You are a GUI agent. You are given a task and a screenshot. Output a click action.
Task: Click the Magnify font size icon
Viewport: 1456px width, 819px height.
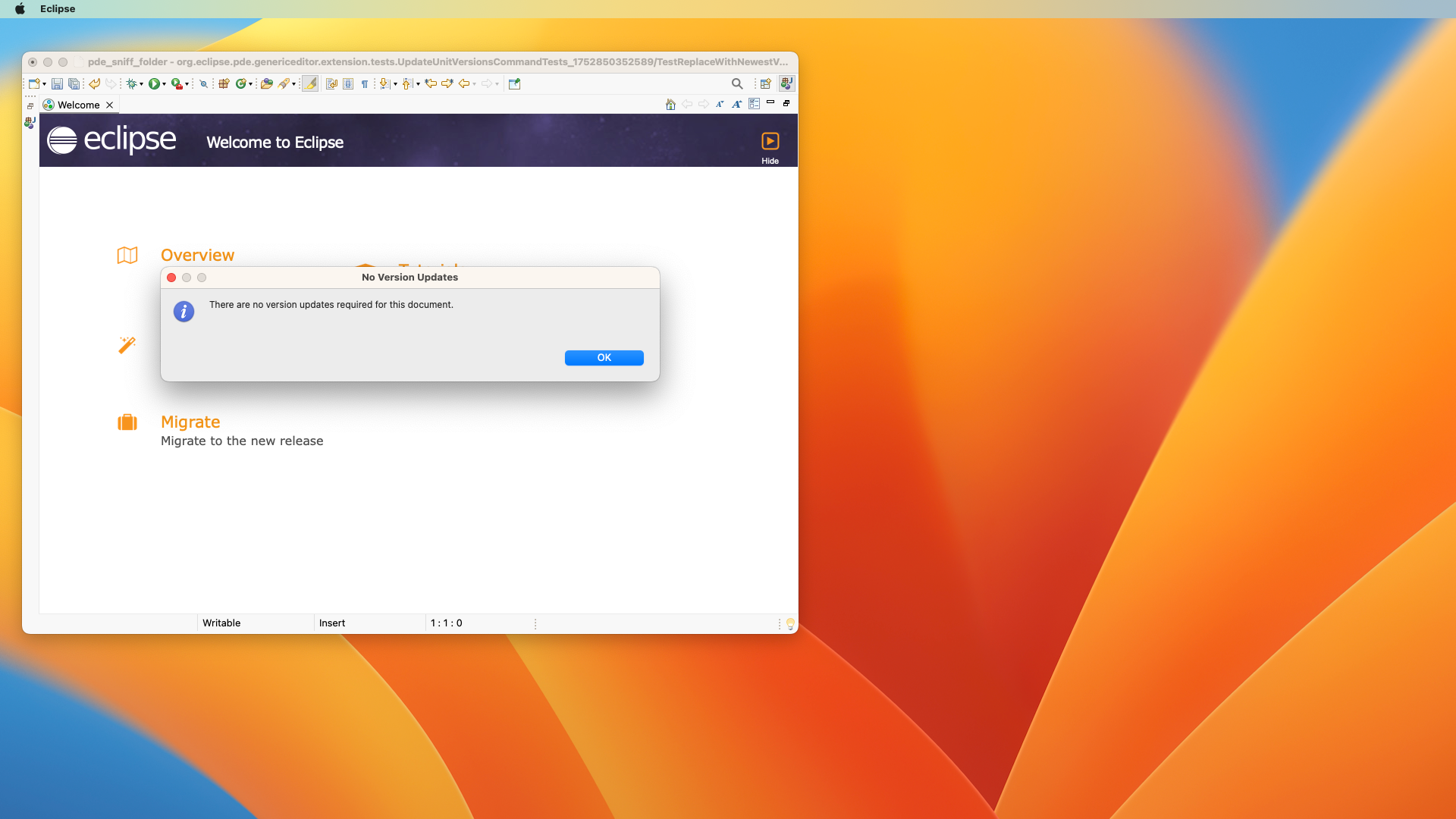pos(736,105)
